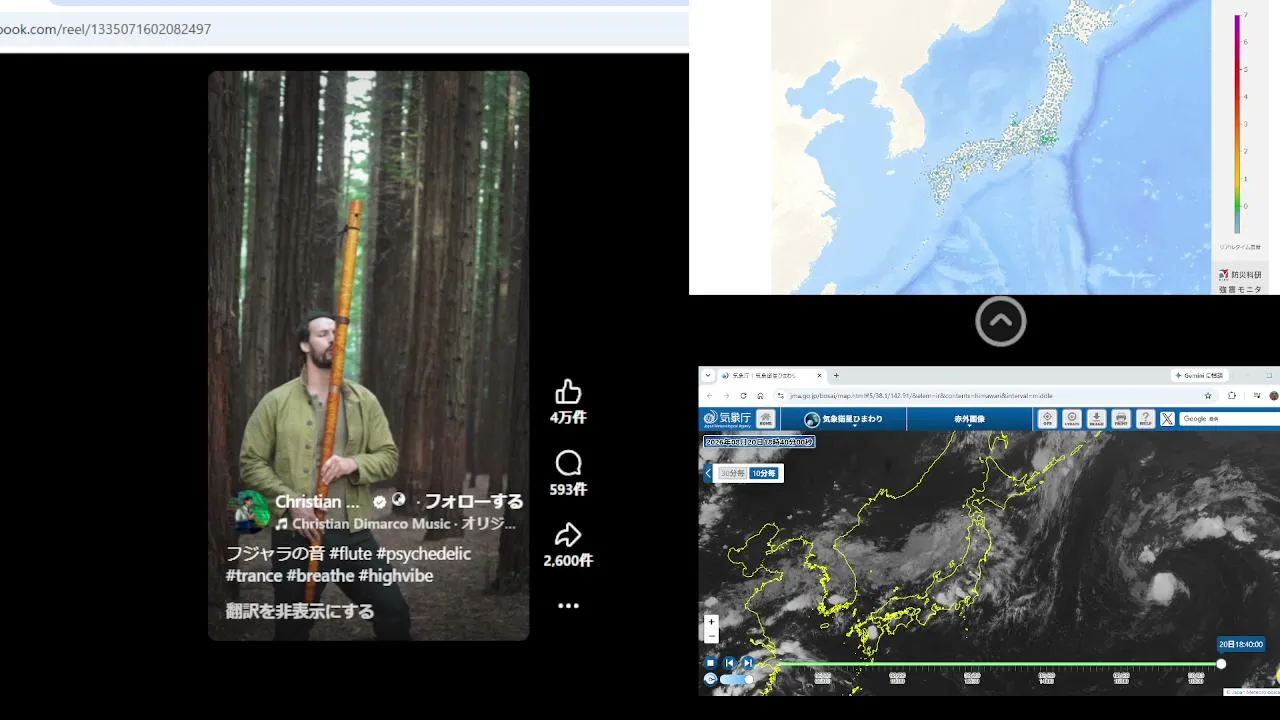
Task: Step to previous satellite frame
Action: coord(730,662)
